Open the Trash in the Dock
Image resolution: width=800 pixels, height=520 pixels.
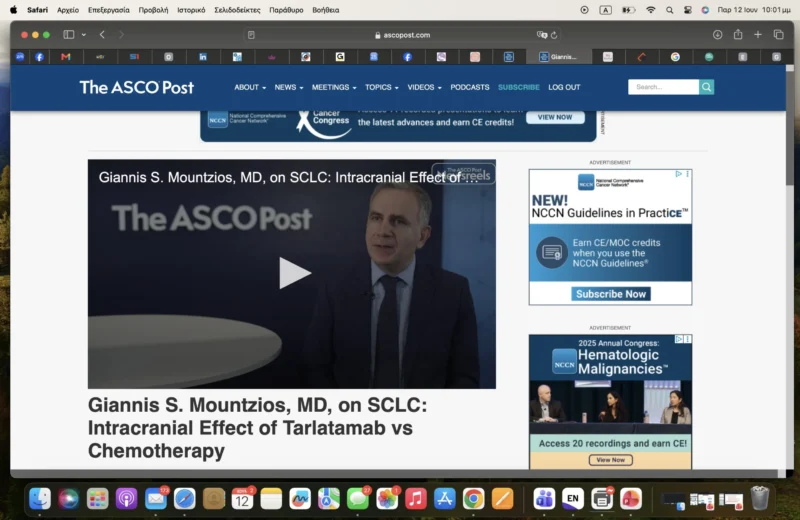760,498
